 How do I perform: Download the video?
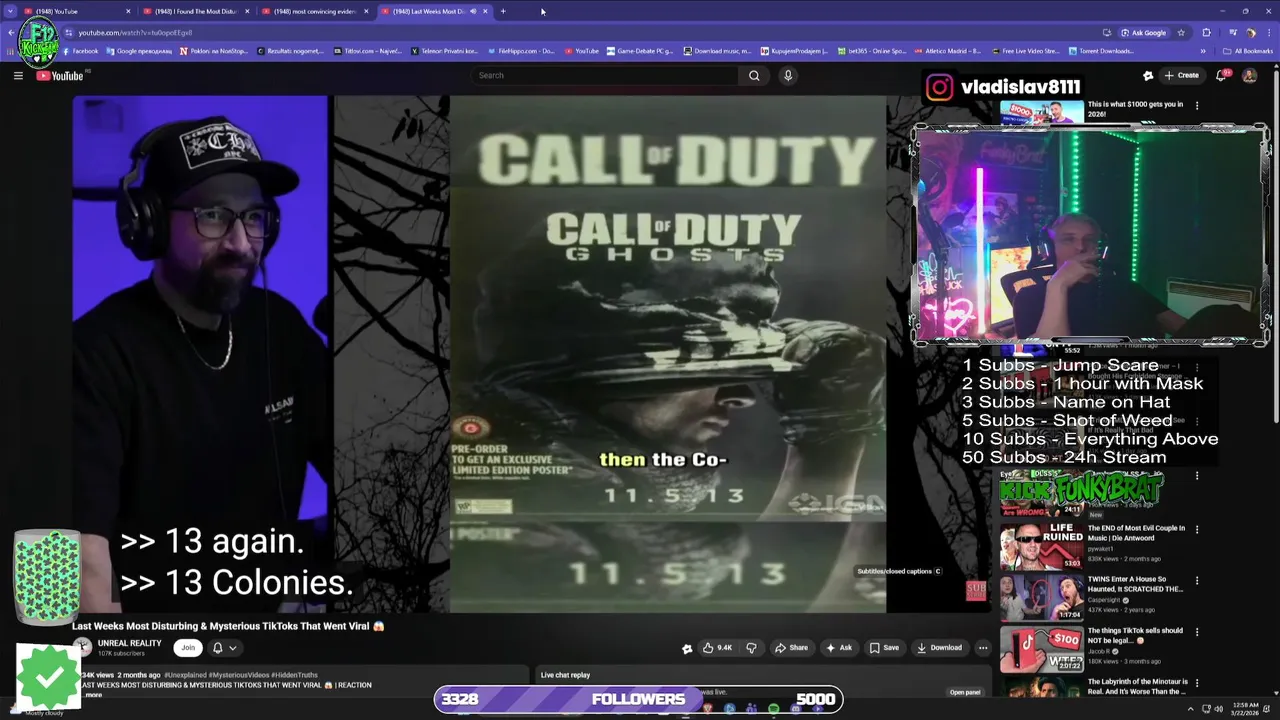coord(939,648)
